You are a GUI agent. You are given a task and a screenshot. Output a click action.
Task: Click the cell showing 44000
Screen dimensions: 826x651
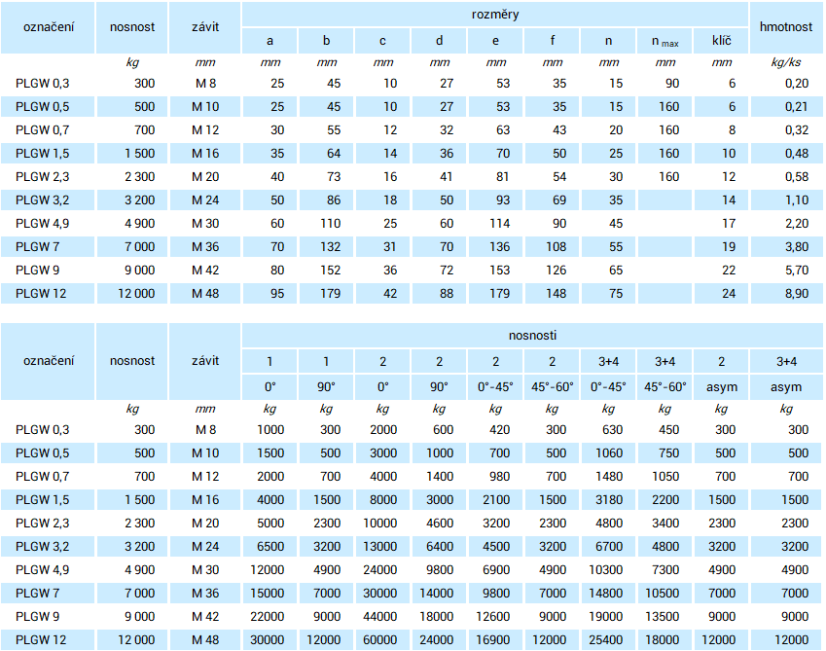(382, 616)
